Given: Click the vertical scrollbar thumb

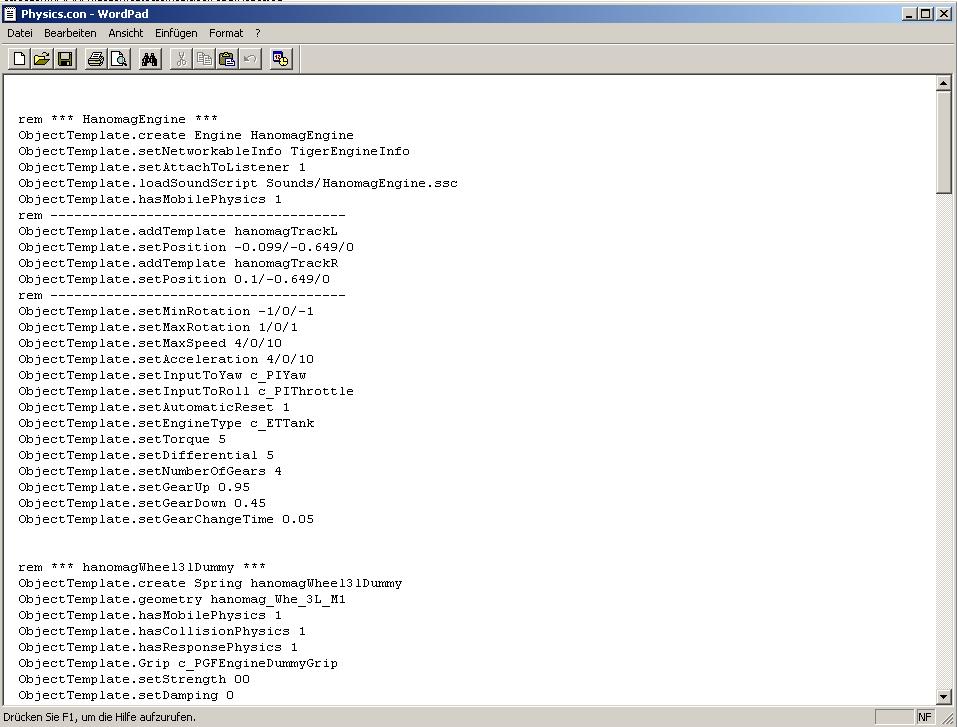Looking at the screenshot, I should click(944, 142).
